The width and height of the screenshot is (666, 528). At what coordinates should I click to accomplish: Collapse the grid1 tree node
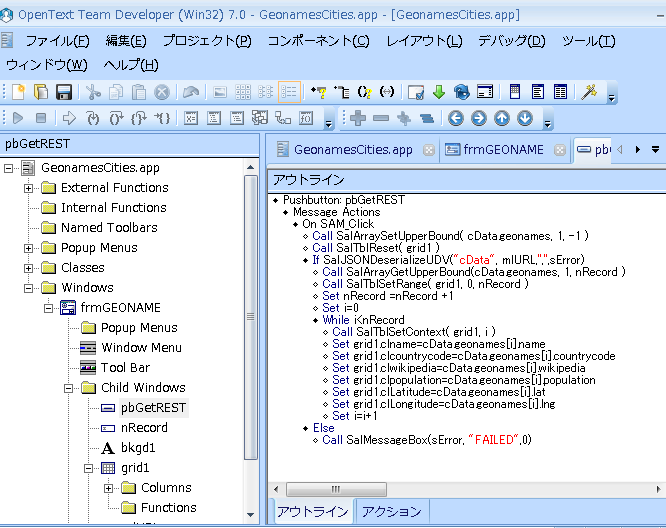click(88, 468)
